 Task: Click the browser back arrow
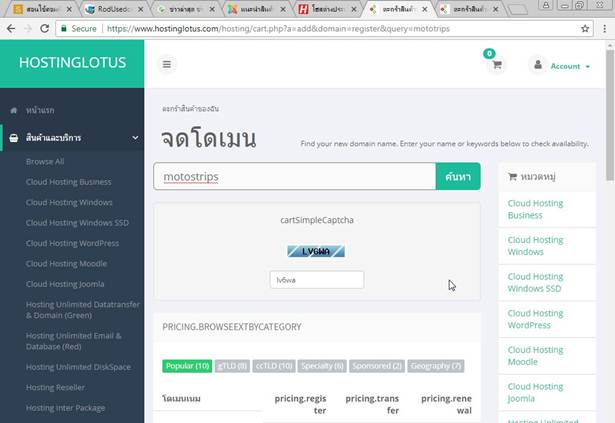click(x=11, y=28)
